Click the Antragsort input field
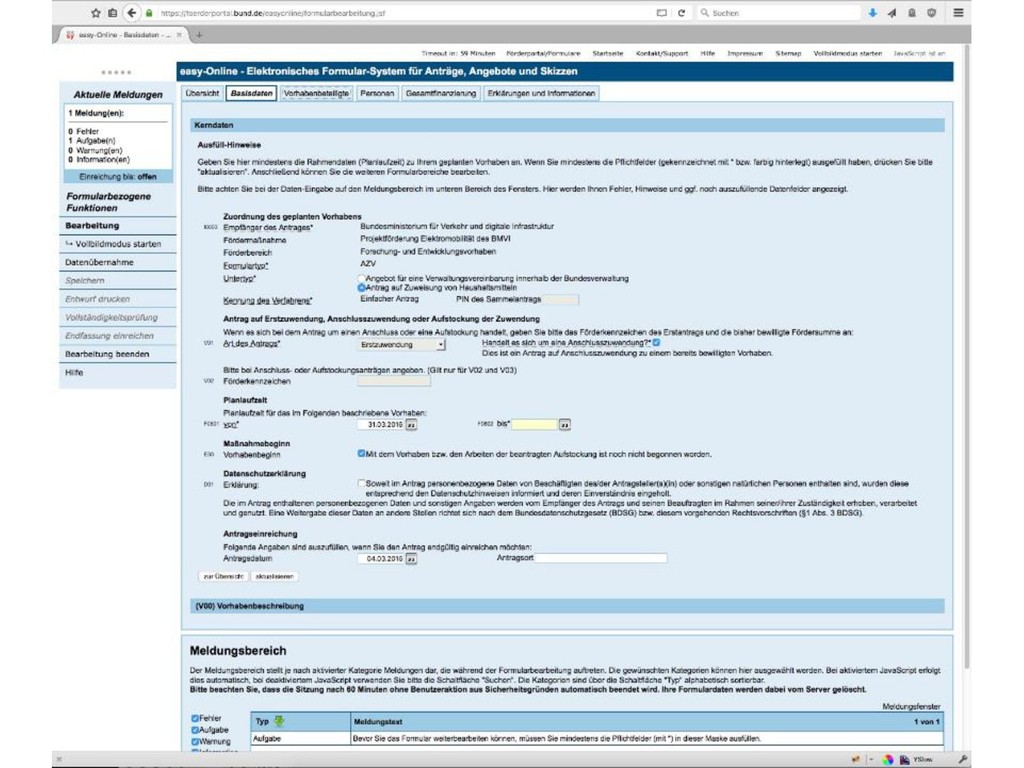This screenshot has width=1024, height=768. [x=601, y=558]
